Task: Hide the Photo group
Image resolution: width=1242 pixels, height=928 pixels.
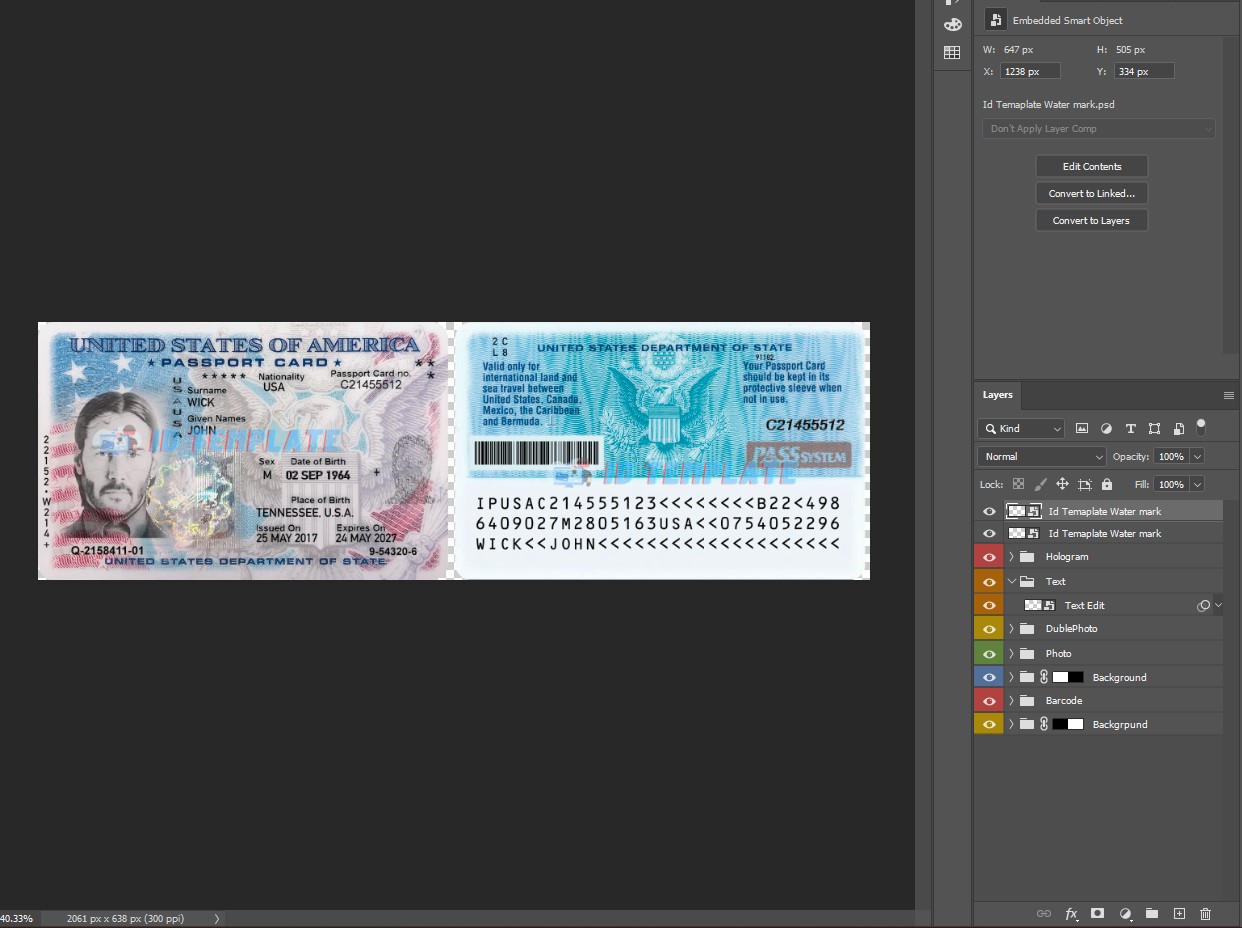Action: (989, 654)
